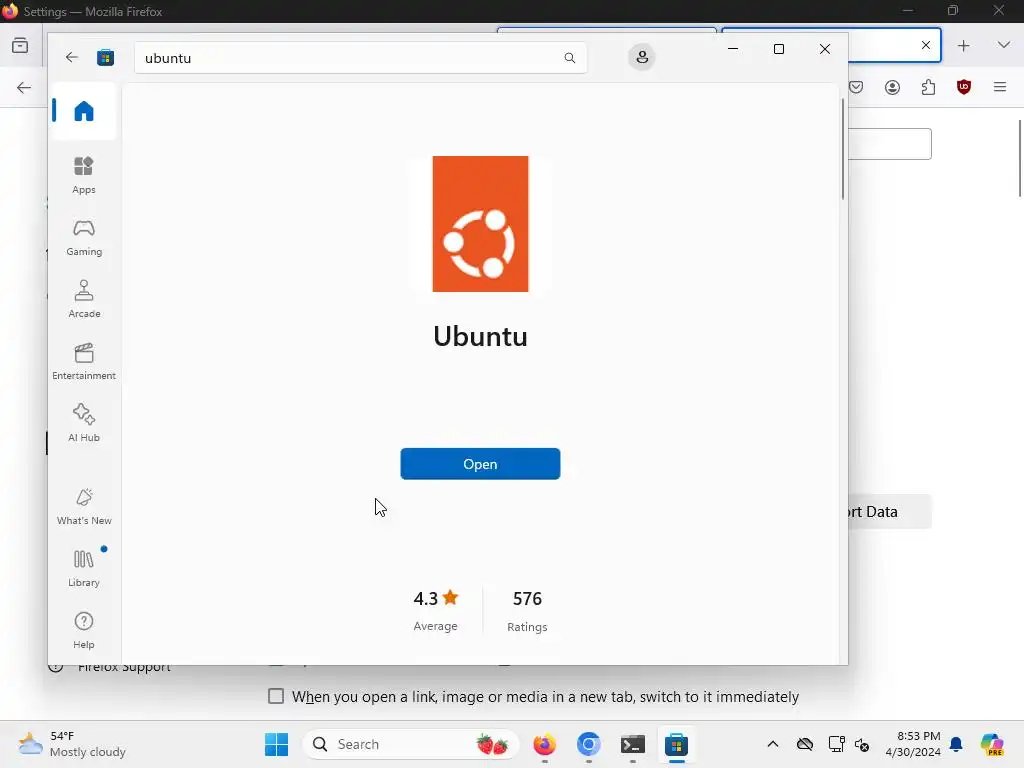Open Help in Store sidebar
The height and width of the screenshot is (768, 1024).
(84, 630)
